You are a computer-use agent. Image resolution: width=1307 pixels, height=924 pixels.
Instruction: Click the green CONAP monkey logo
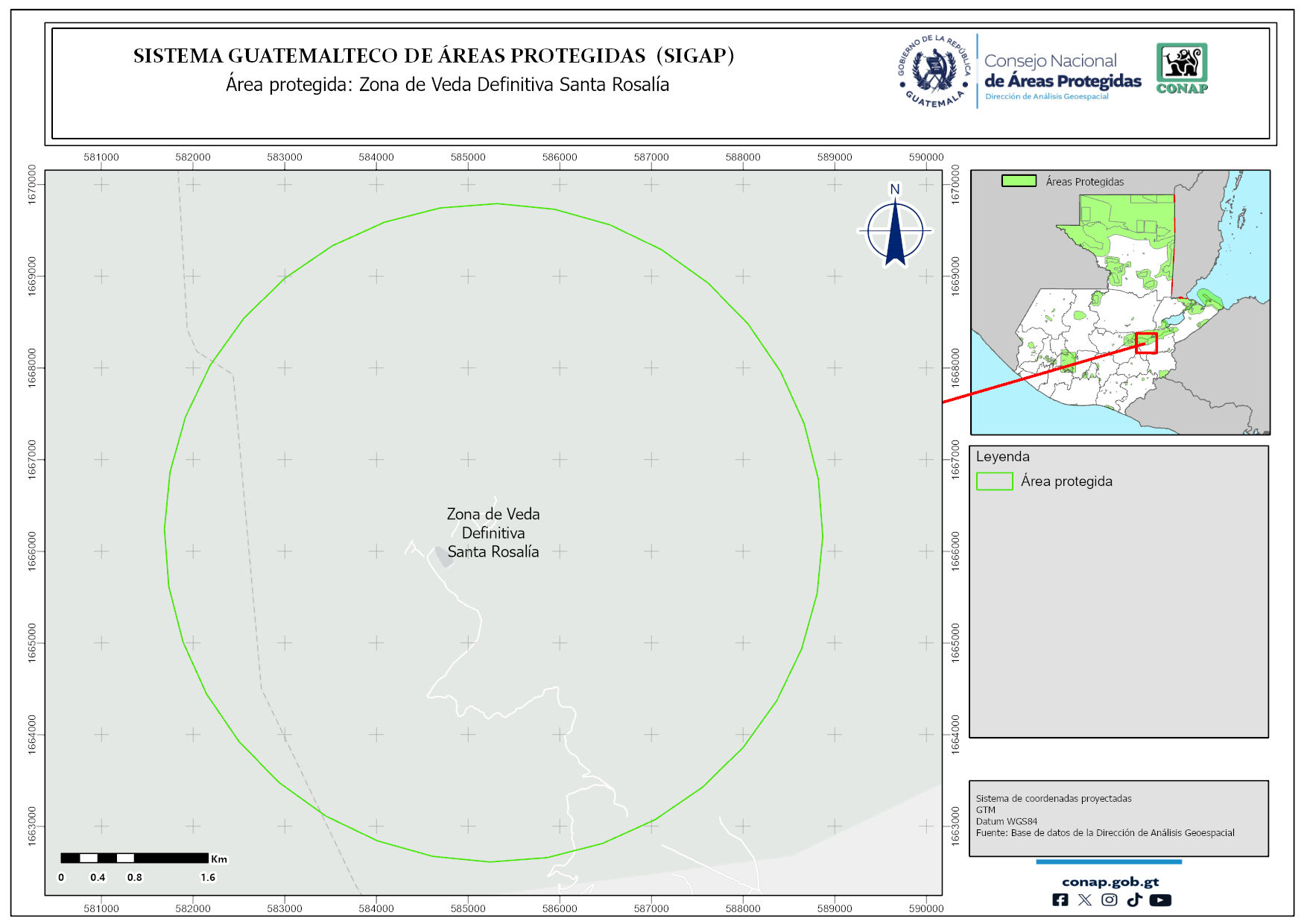tap(1182, 68)
